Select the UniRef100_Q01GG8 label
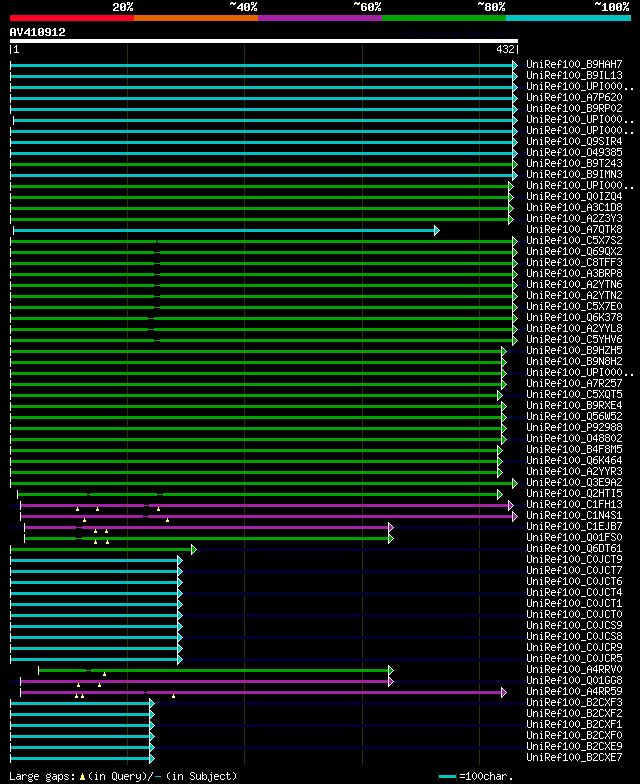 574,680
